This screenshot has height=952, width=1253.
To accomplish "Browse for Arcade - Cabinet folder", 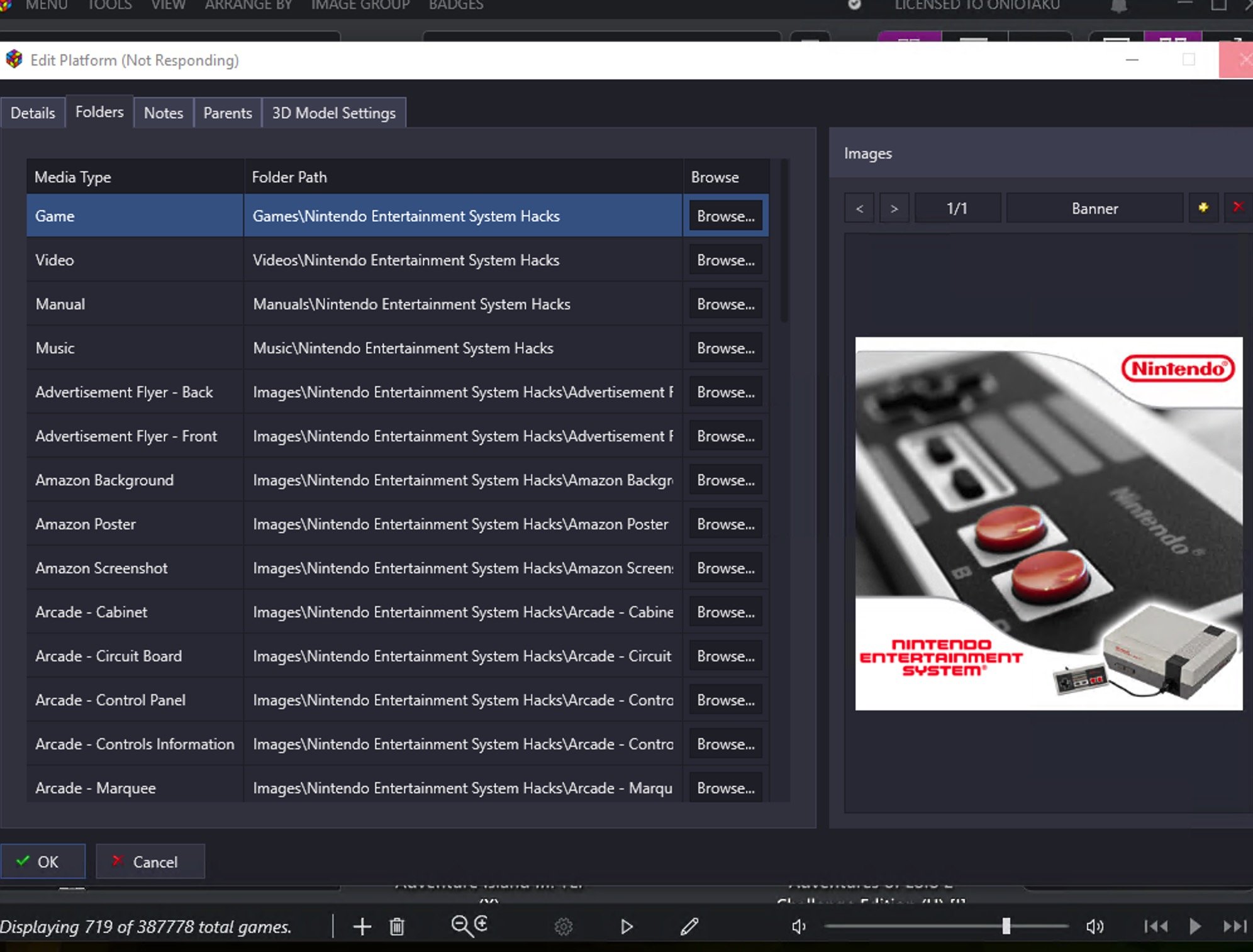I will (726, 612).
